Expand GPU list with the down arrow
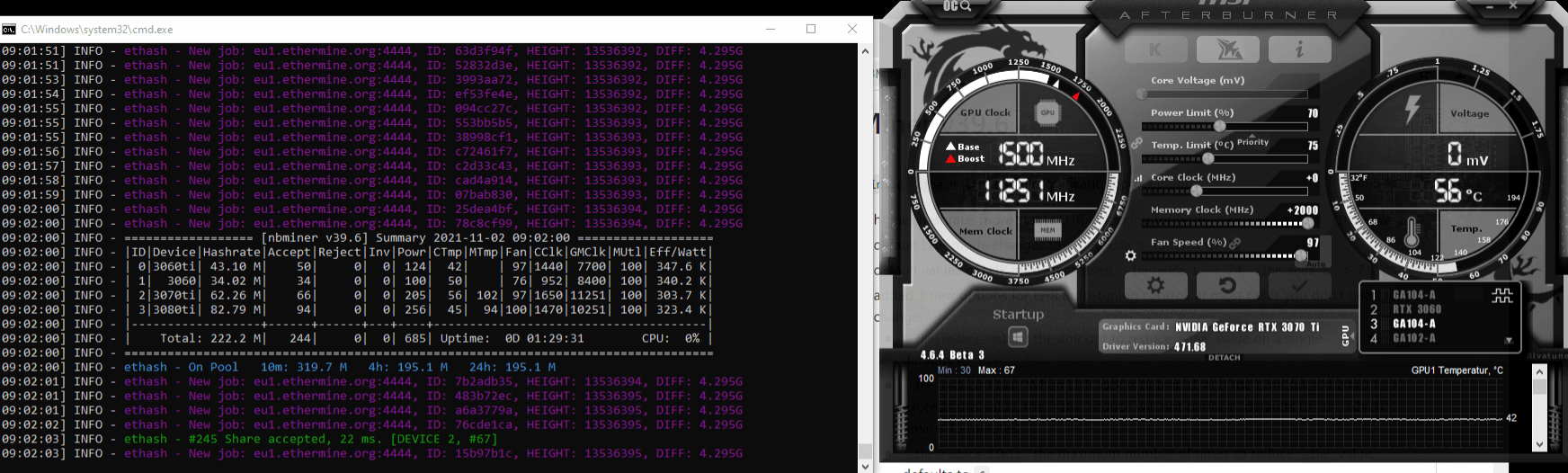Screen dimensions: 1568x473 [x=1508, y=341]
